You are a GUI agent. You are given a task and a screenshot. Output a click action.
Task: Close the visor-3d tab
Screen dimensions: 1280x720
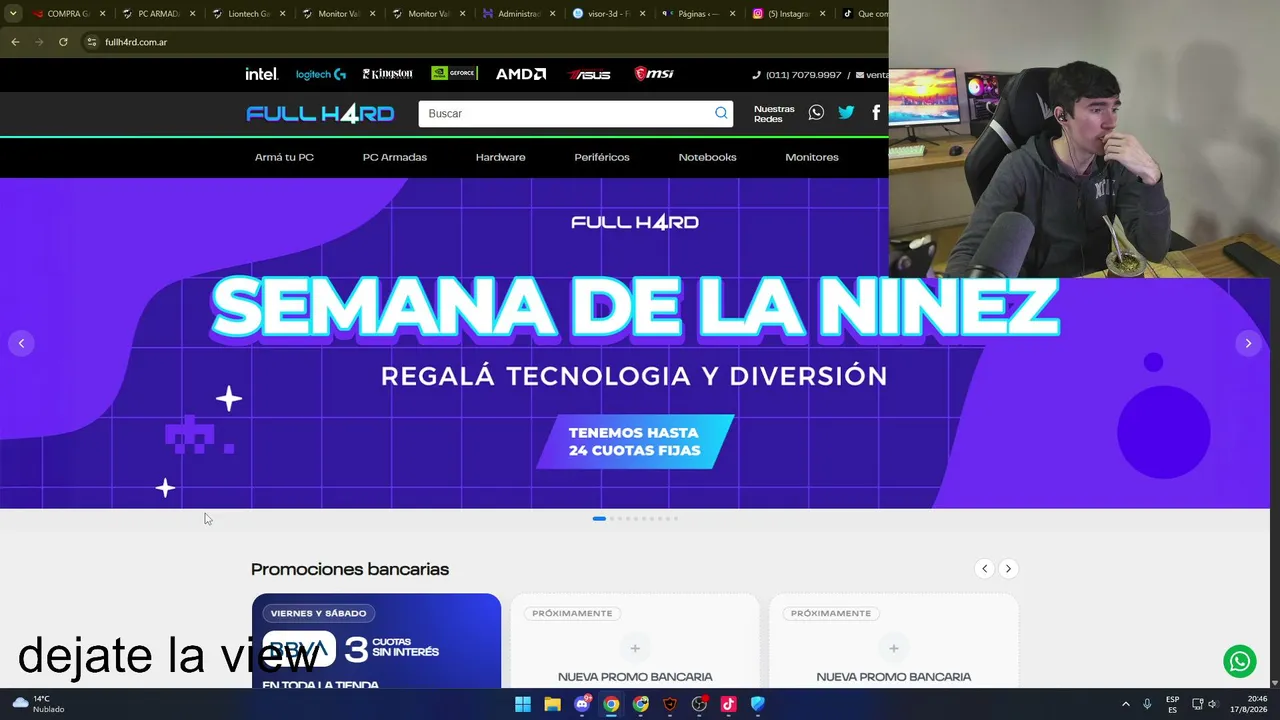642,14
